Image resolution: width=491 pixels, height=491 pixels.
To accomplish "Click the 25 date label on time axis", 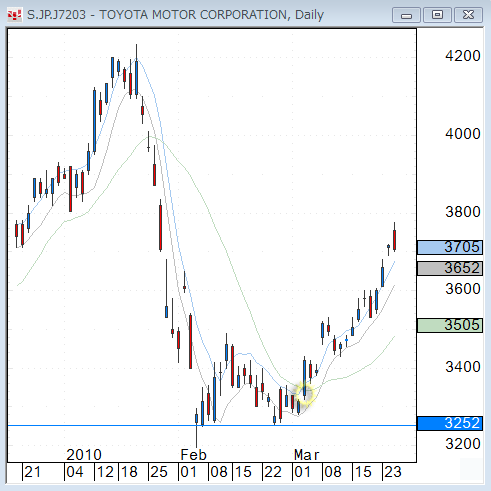I will [159, 472].
